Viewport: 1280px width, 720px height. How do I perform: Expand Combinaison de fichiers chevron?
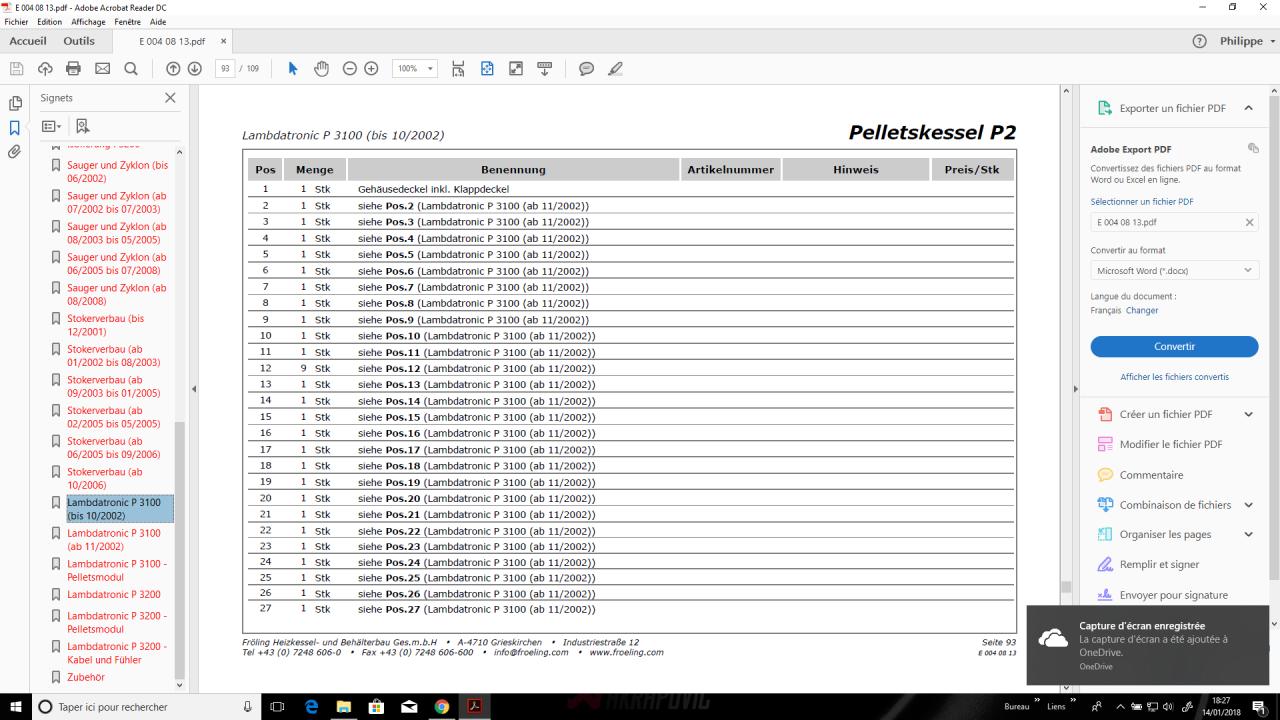point(1249,505)
